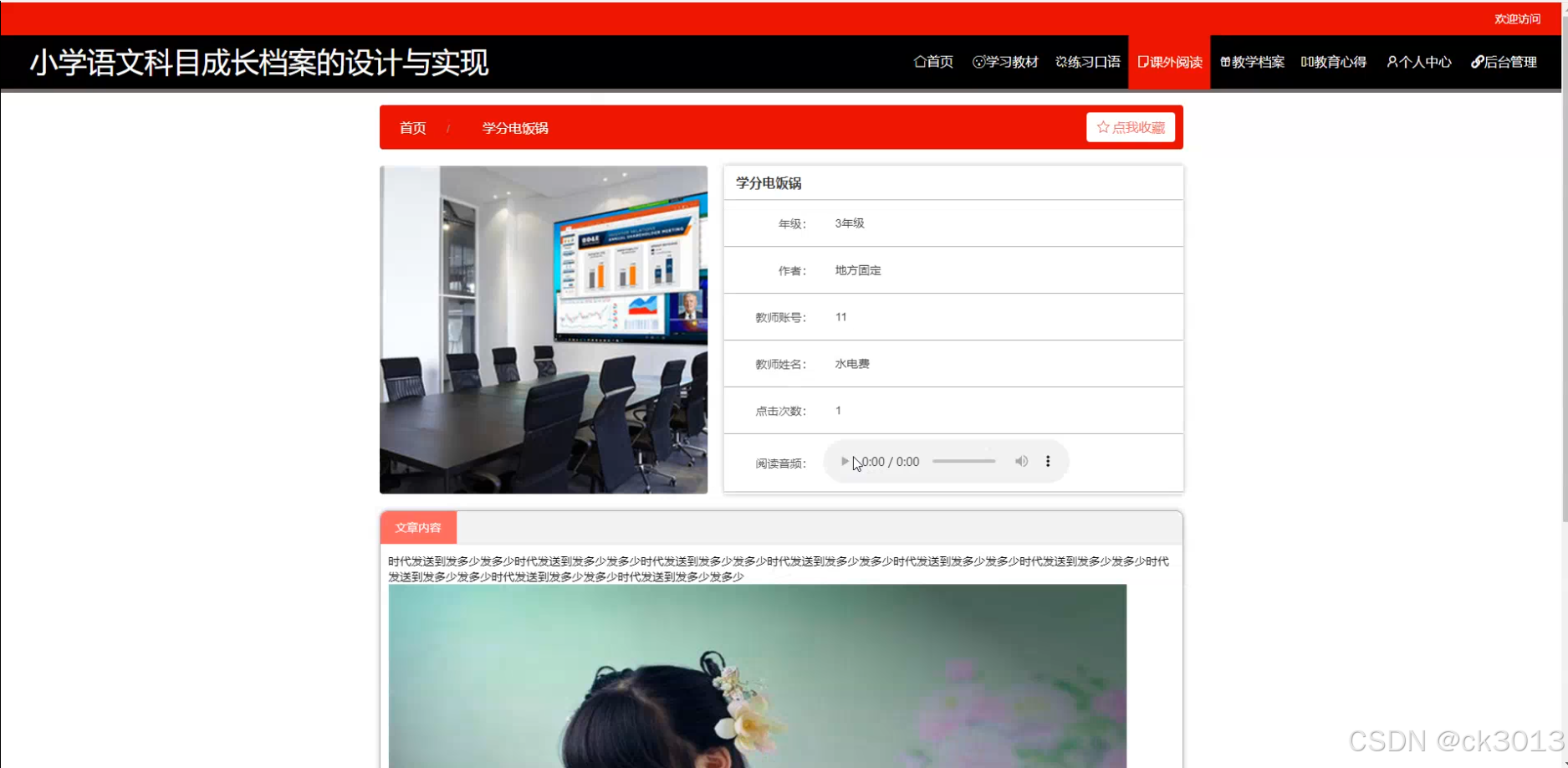This screenshot has height=768, width=1568.
Task: Open 教学档案 in the navigation bar
Action: 1252,62
